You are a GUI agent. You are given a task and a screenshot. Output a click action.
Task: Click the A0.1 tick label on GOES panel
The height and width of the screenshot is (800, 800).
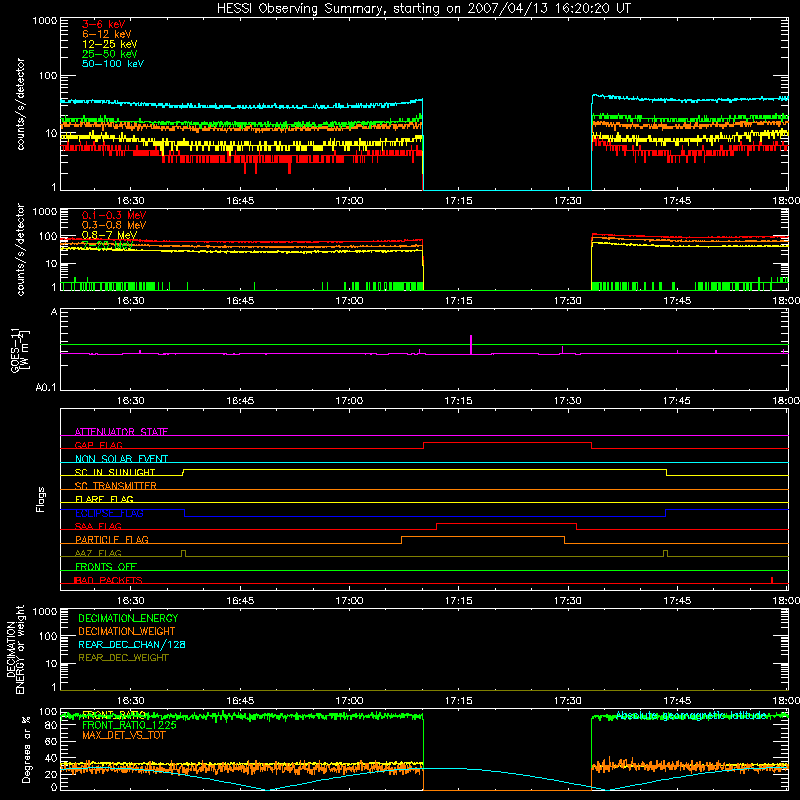click(x=46, y=387)
